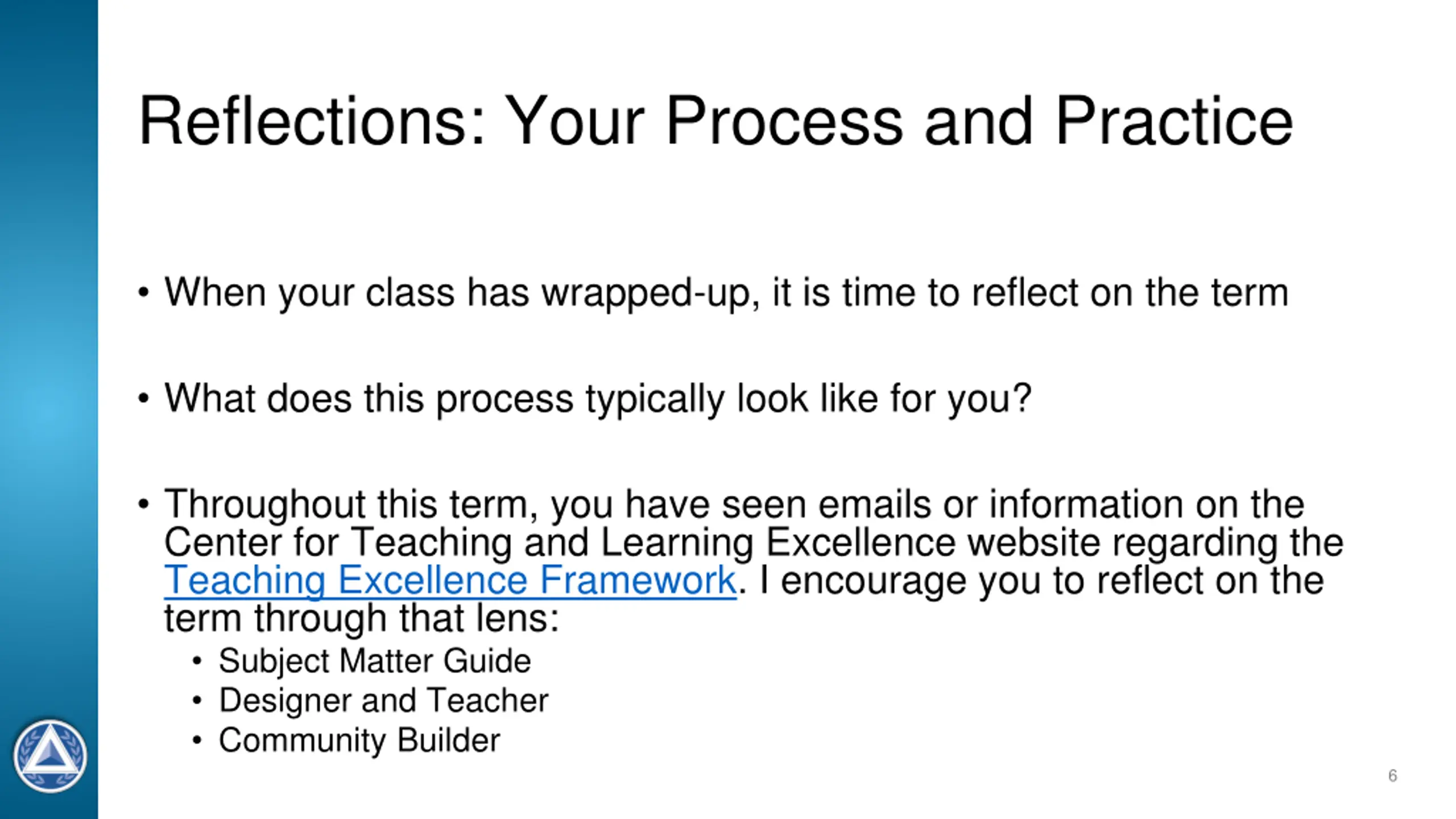Select the Designer and Teacher sub-bullet
Viewport: 1456px width, 819px height.
[384, 700]
